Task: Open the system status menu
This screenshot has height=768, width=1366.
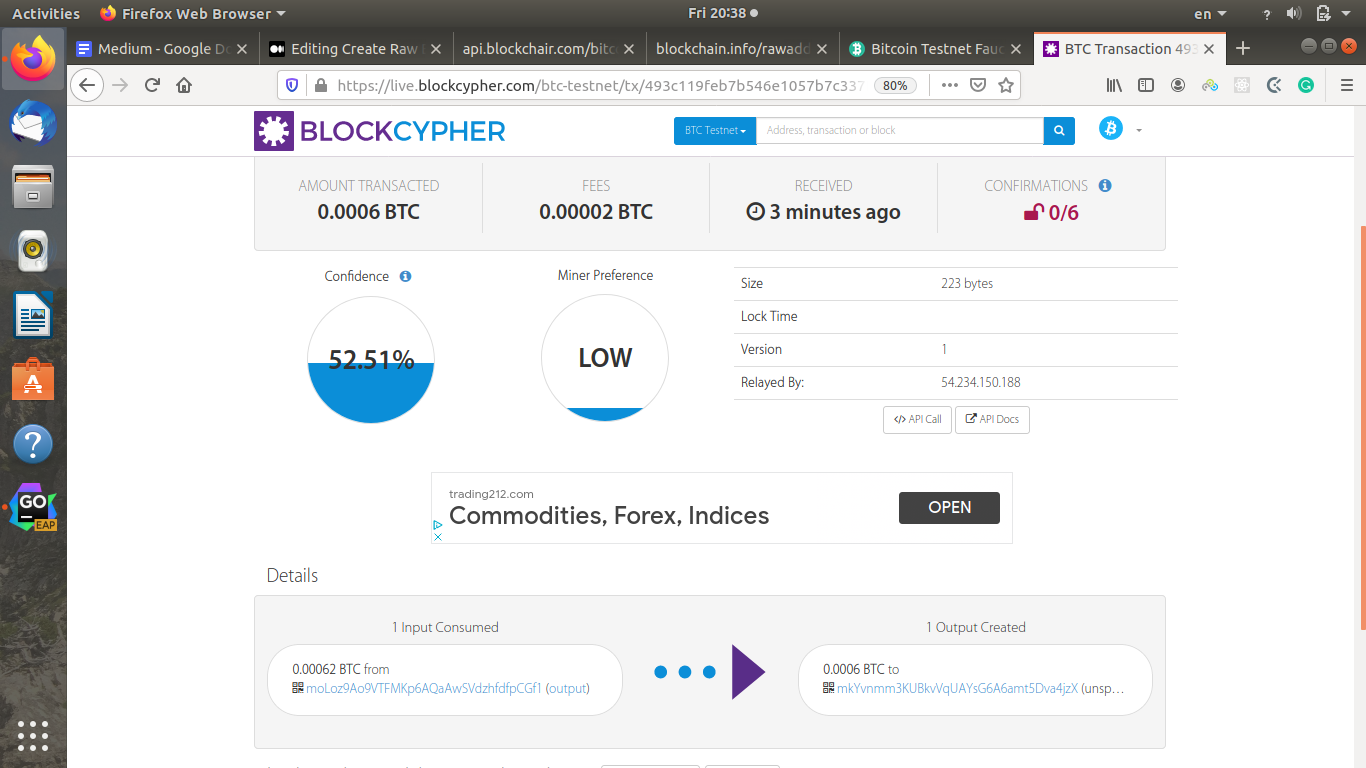Action: click(1308, 14)
